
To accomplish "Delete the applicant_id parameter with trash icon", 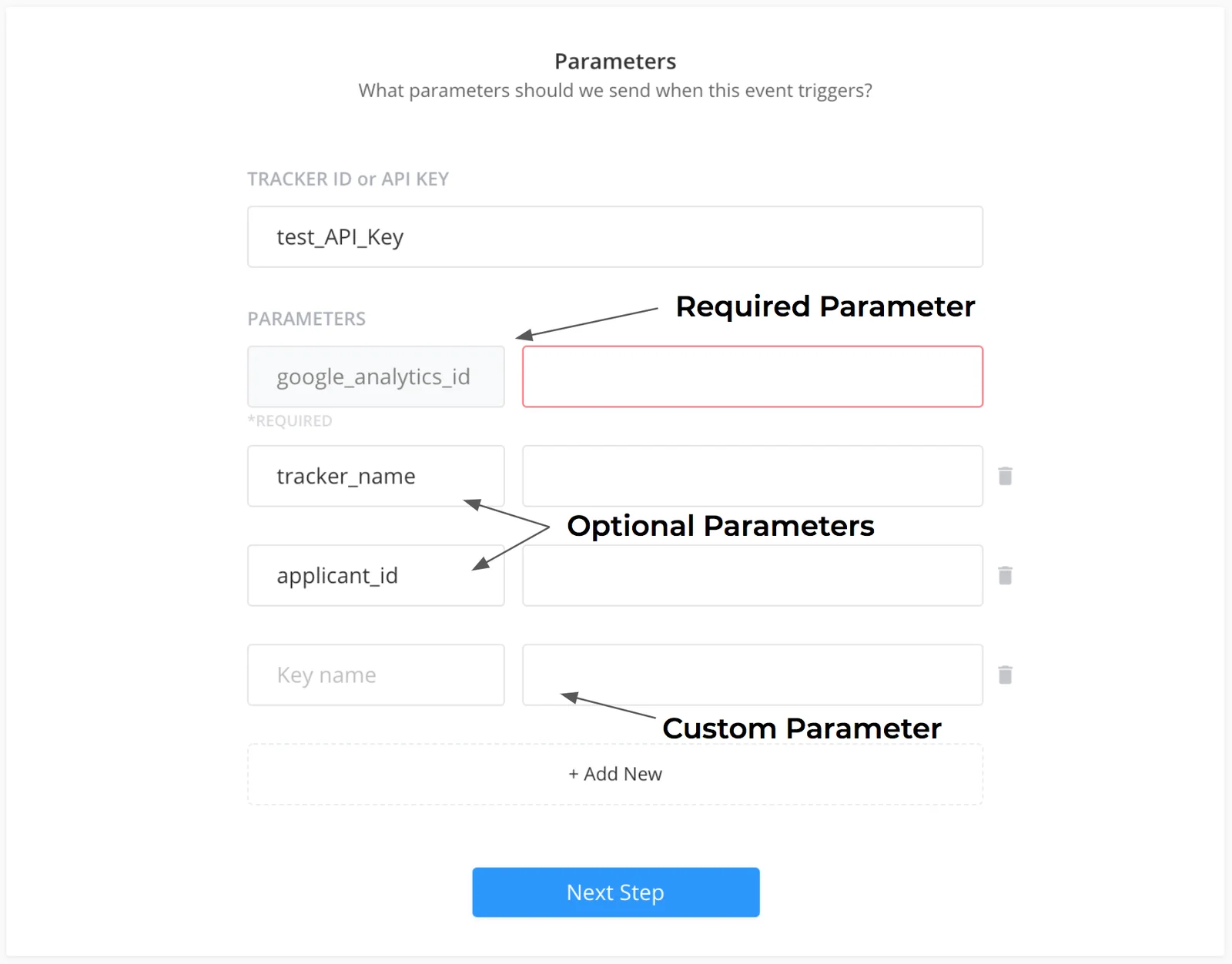I will [x=1005, y=575].
